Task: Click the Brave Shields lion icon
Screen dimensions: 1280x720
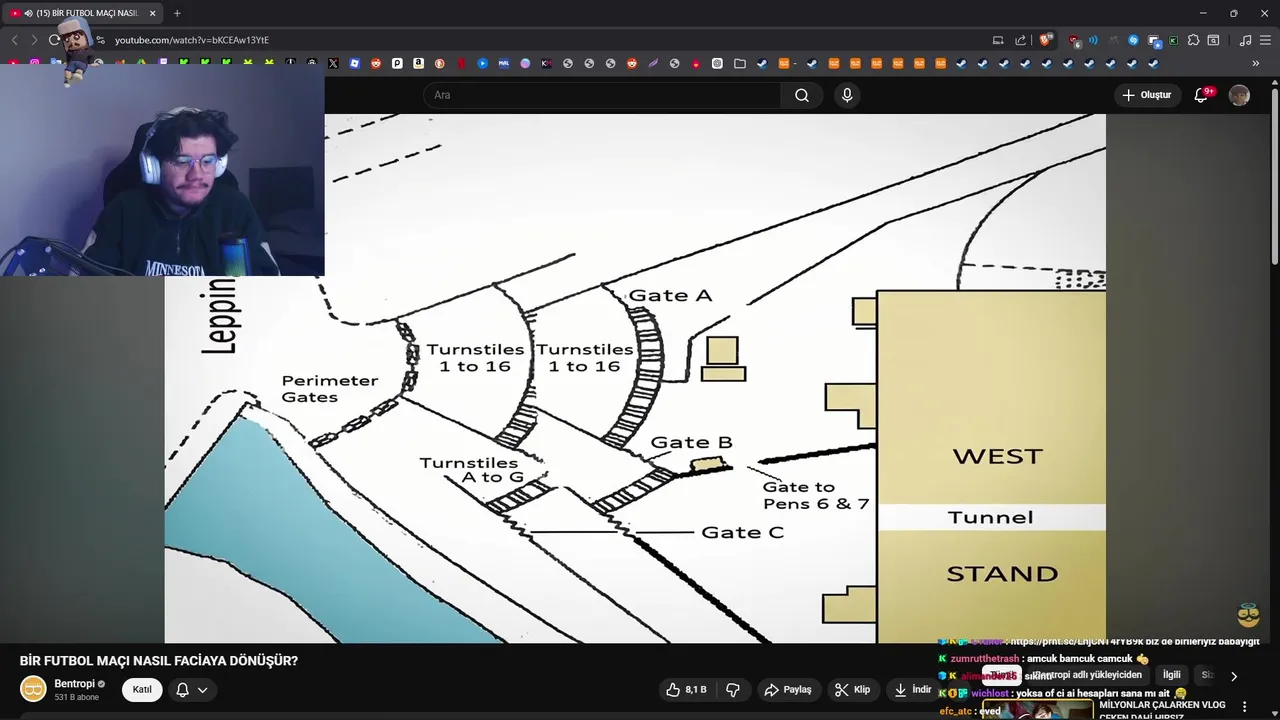Action: point(1046,40)
